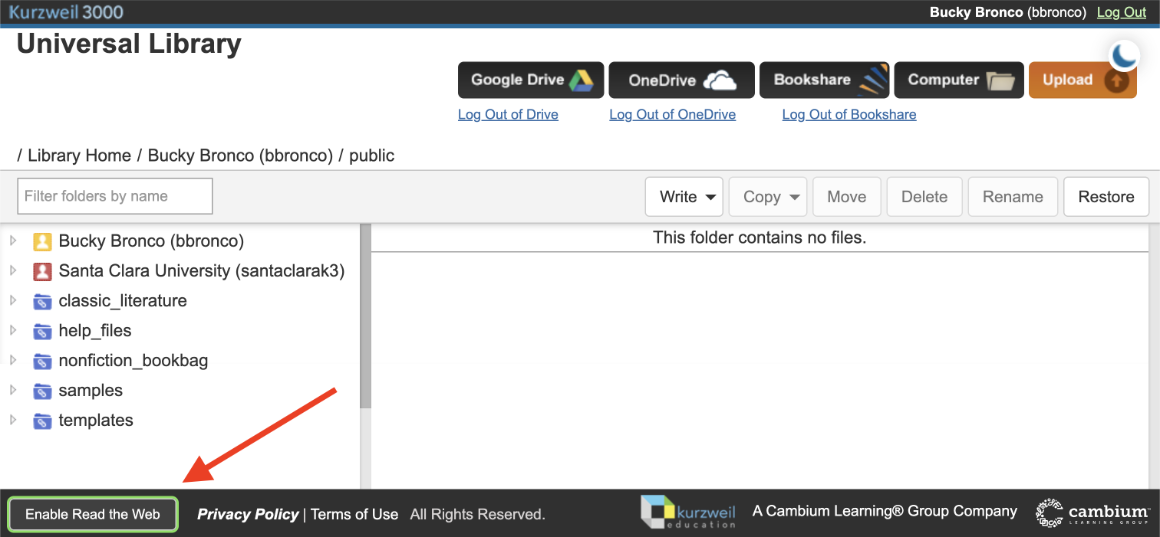Click This folder contains no files message
Screen dimensions: 1160x537
[x=759, y=238]
